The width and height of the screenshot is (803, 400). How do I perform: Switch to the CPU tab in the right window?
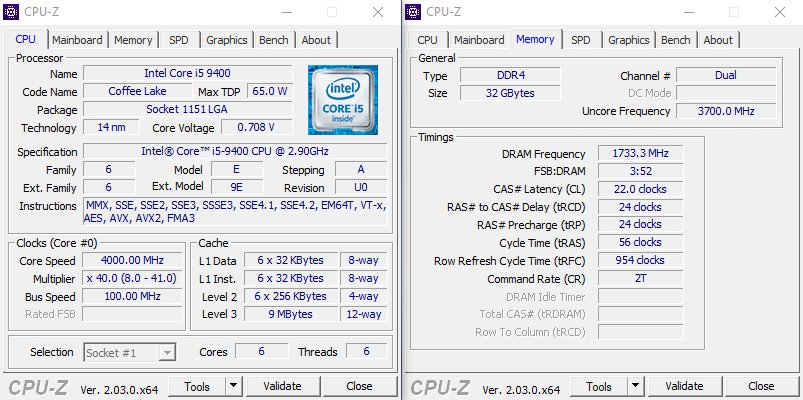pyautogui.click(x=428, y=40)
